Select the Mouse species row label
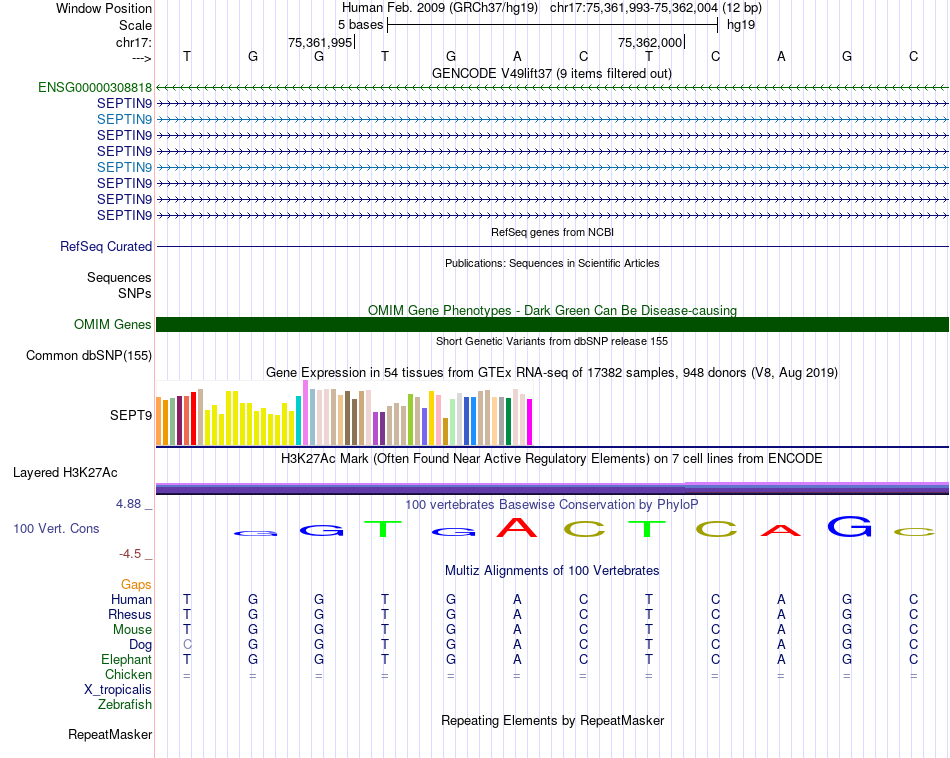 (132, 630)
